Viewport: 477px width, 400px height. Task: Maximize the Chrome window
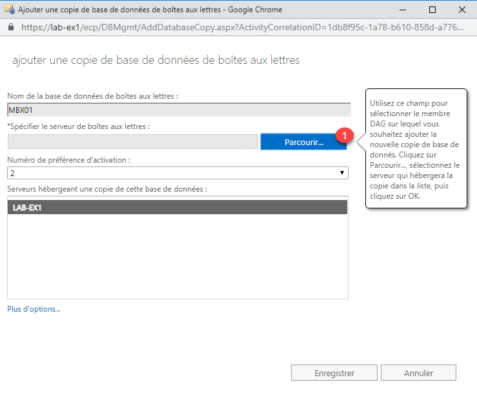pos(432,10)
